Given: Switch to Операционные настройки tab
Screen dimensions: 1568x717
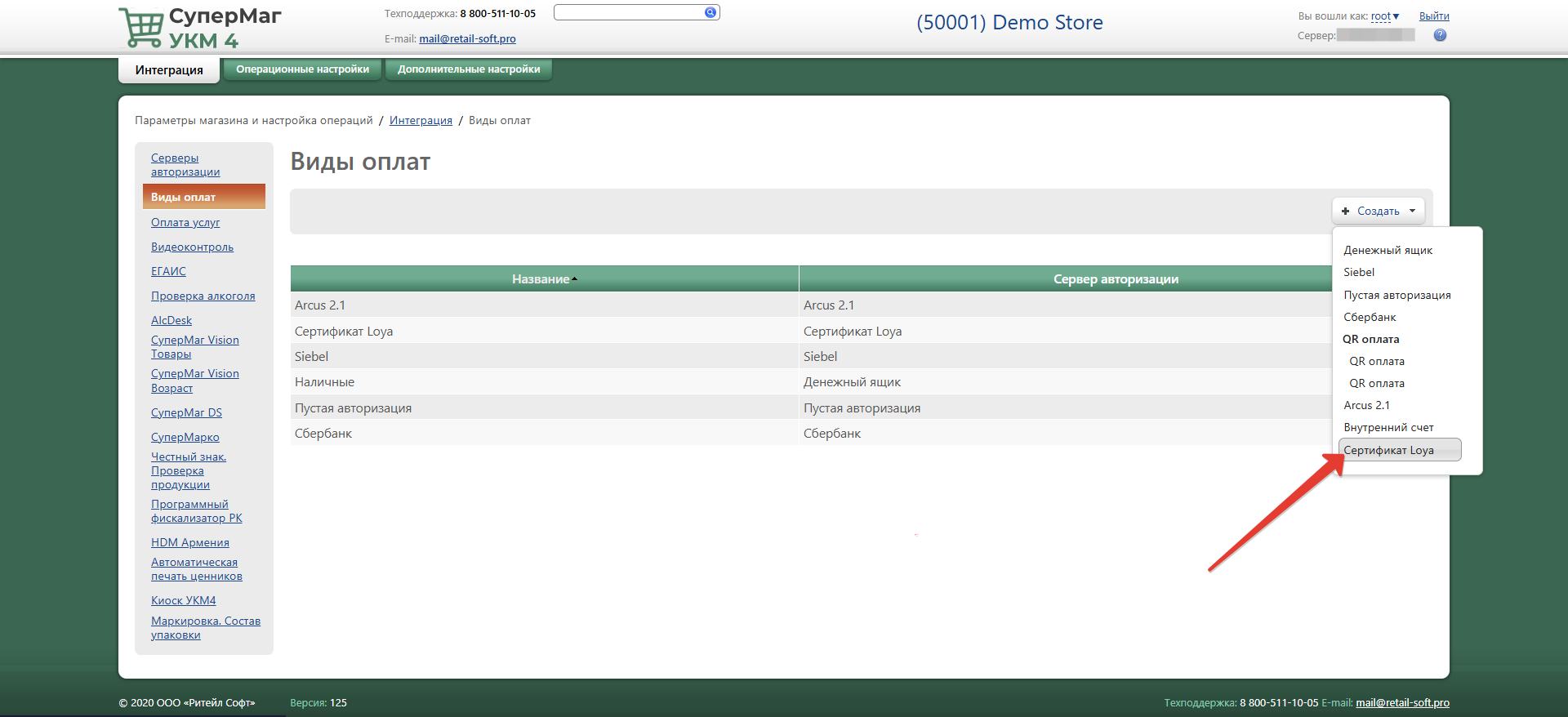Looking at the screenshot, I should 302,69.
